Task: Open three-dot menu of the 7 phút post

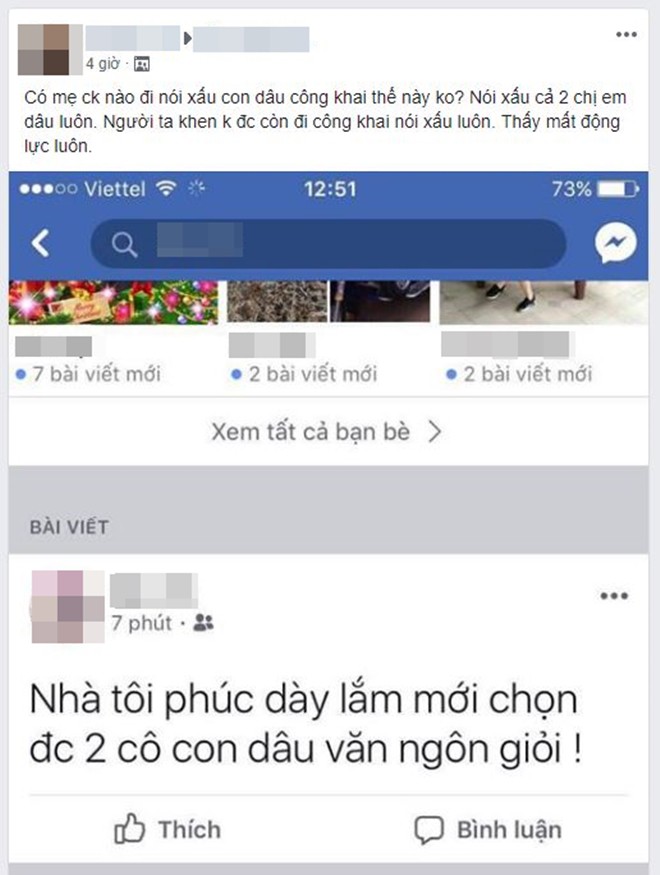Action: coord(614,595)
